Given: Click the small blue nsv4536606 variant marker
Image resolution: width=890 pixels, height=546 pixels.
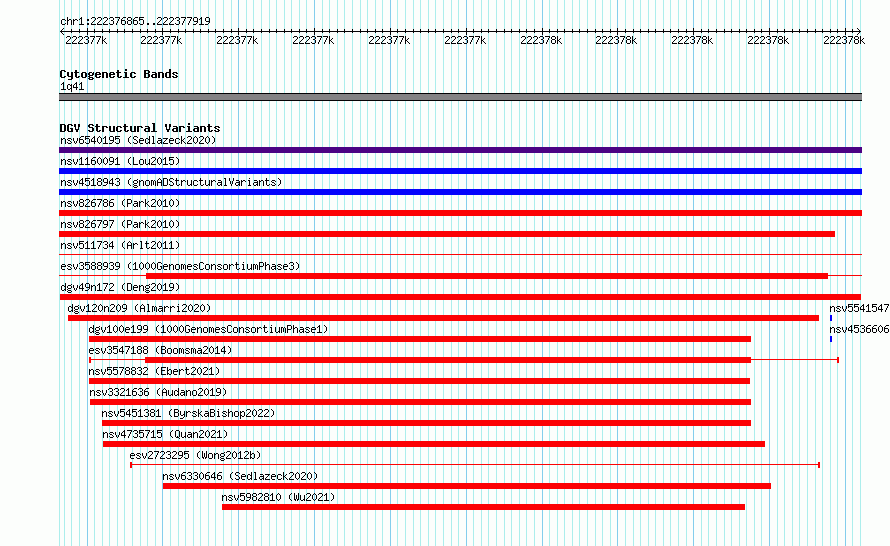Looking at the screenshot, I should point(831,339).
